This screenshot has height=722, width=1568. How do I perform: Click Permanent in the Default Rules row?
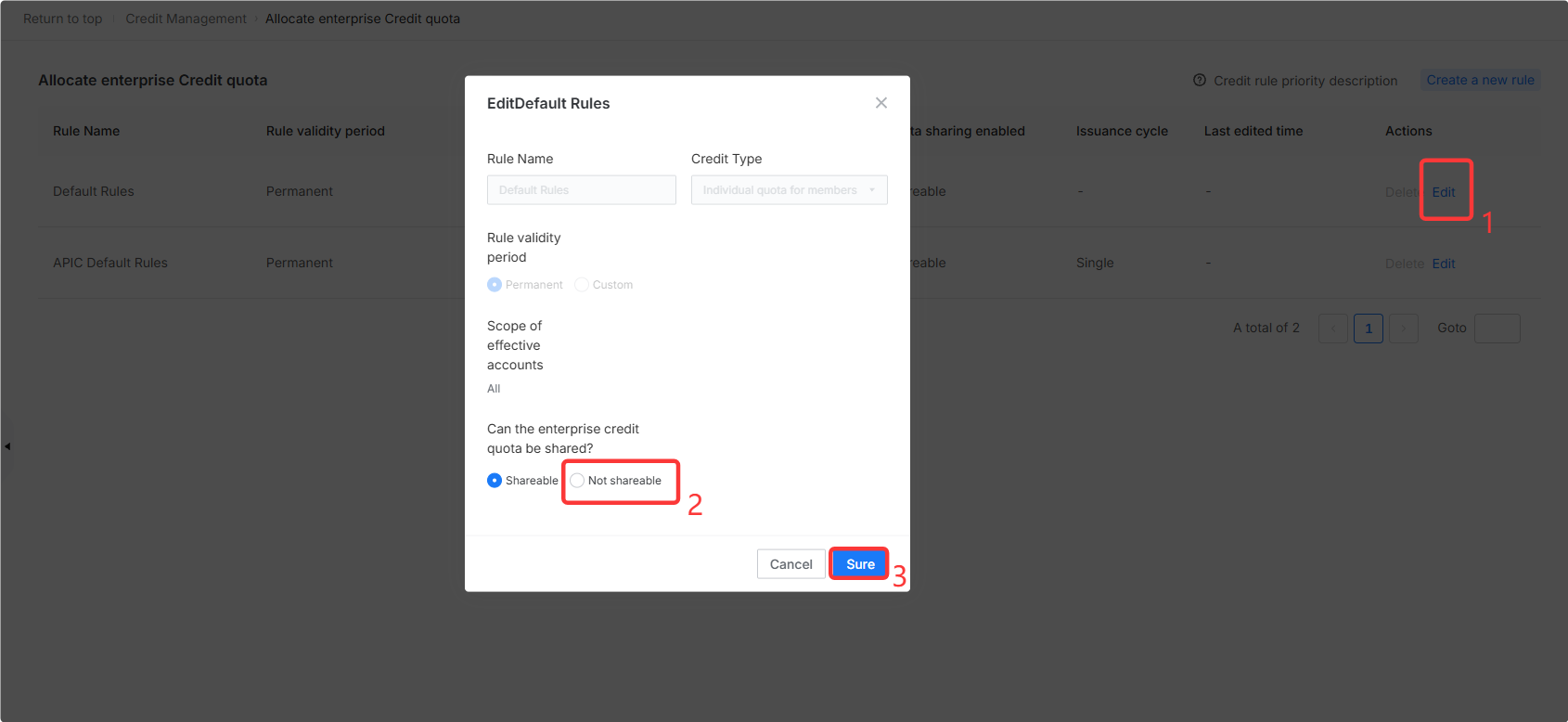[x=300, y=191]
